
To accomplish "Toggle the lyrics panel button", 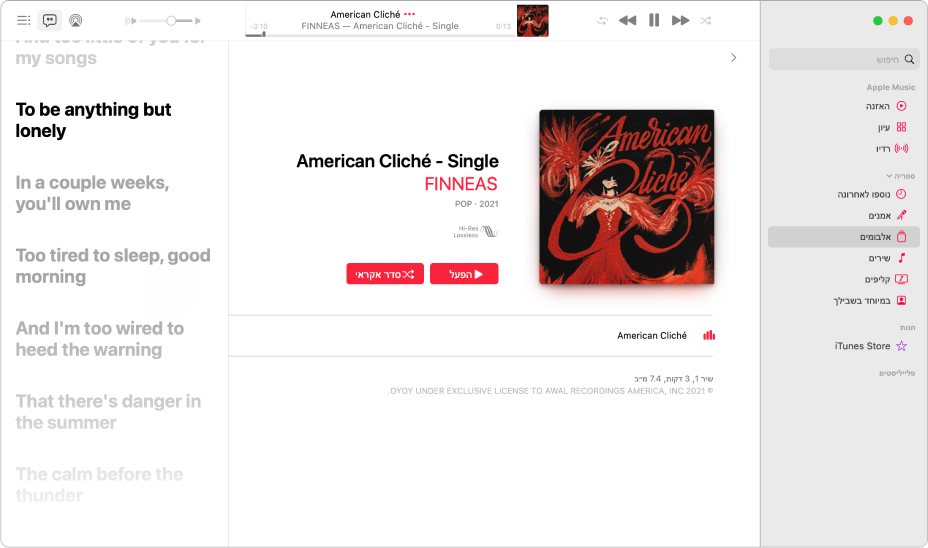I will click(x=50, y=21).
